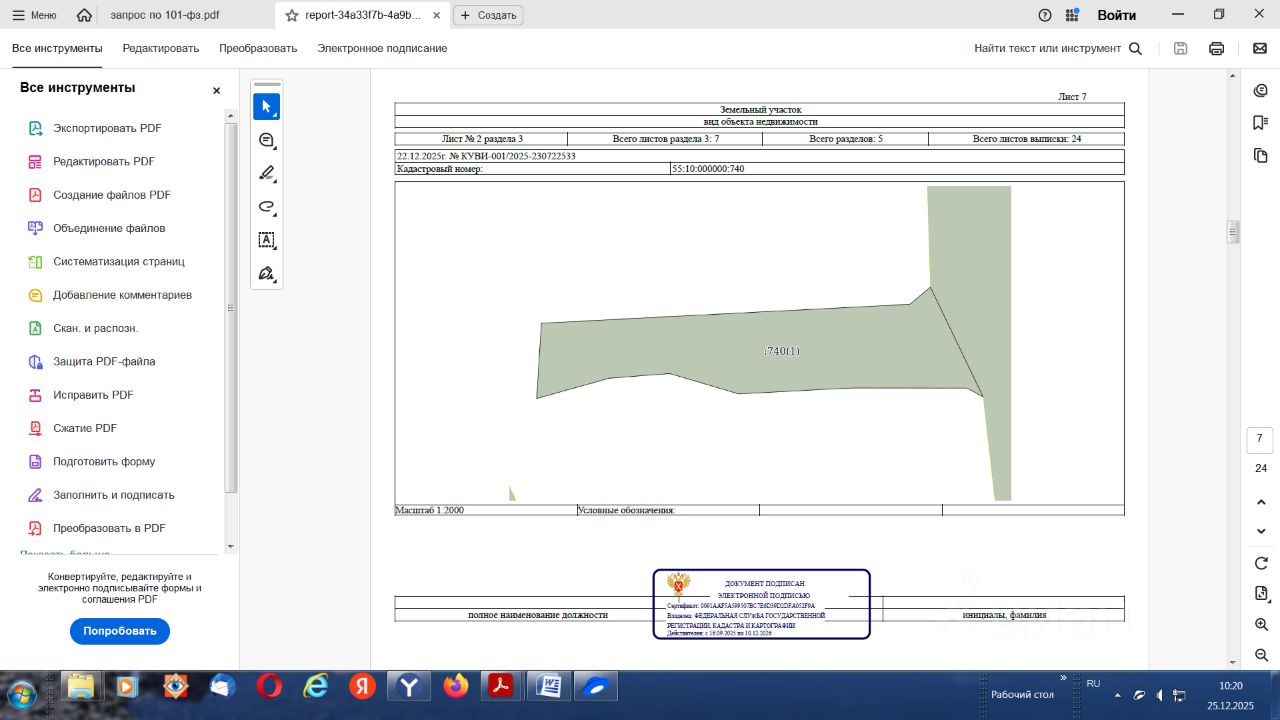Open the Электронное подписание tab
The image size is (1280, 720).
[382, 48]
